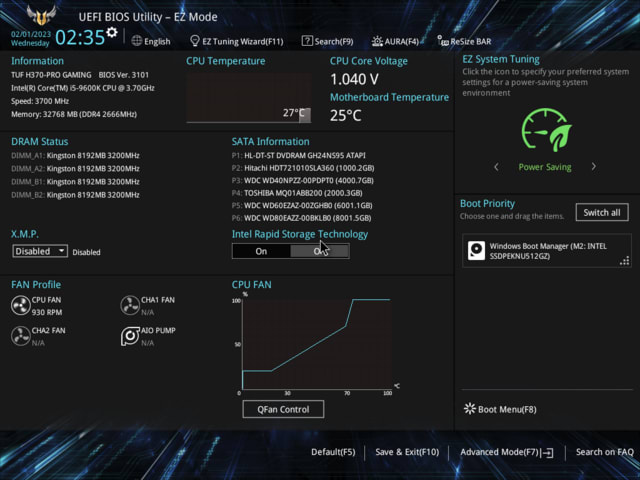Open QFan Control
The image size is (640, 480).
(283, 409)
